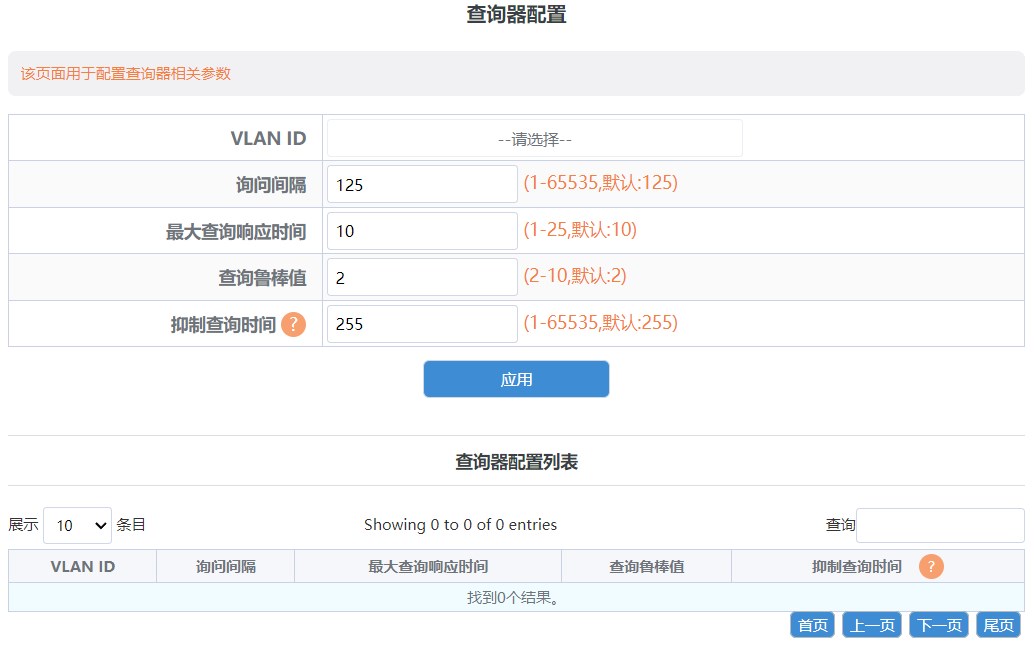
Task: Sort by 最大查询响应时间 column header
Action: point(428,566)
